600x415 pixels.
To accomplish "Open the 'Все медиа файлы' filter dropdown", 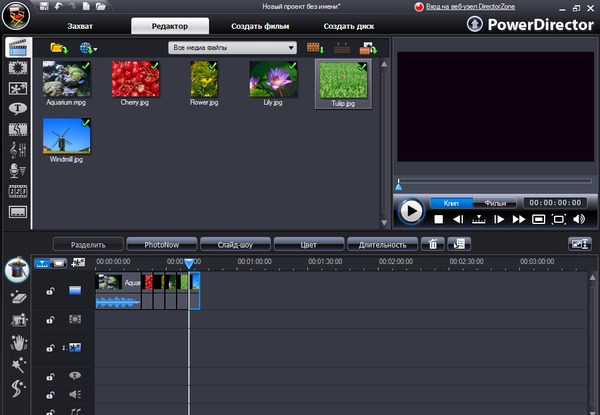I will point(232,48).
